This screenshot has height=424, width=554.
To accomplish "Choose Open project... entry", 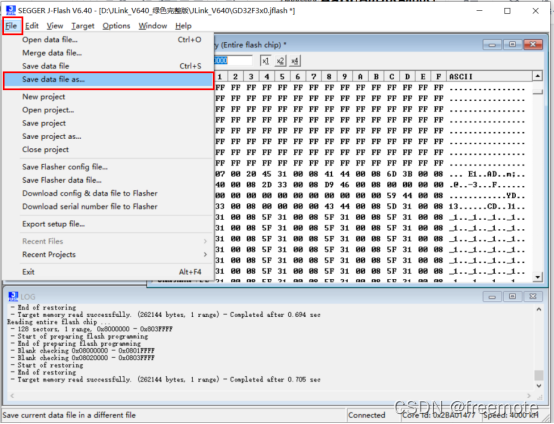I will point(108,110).
